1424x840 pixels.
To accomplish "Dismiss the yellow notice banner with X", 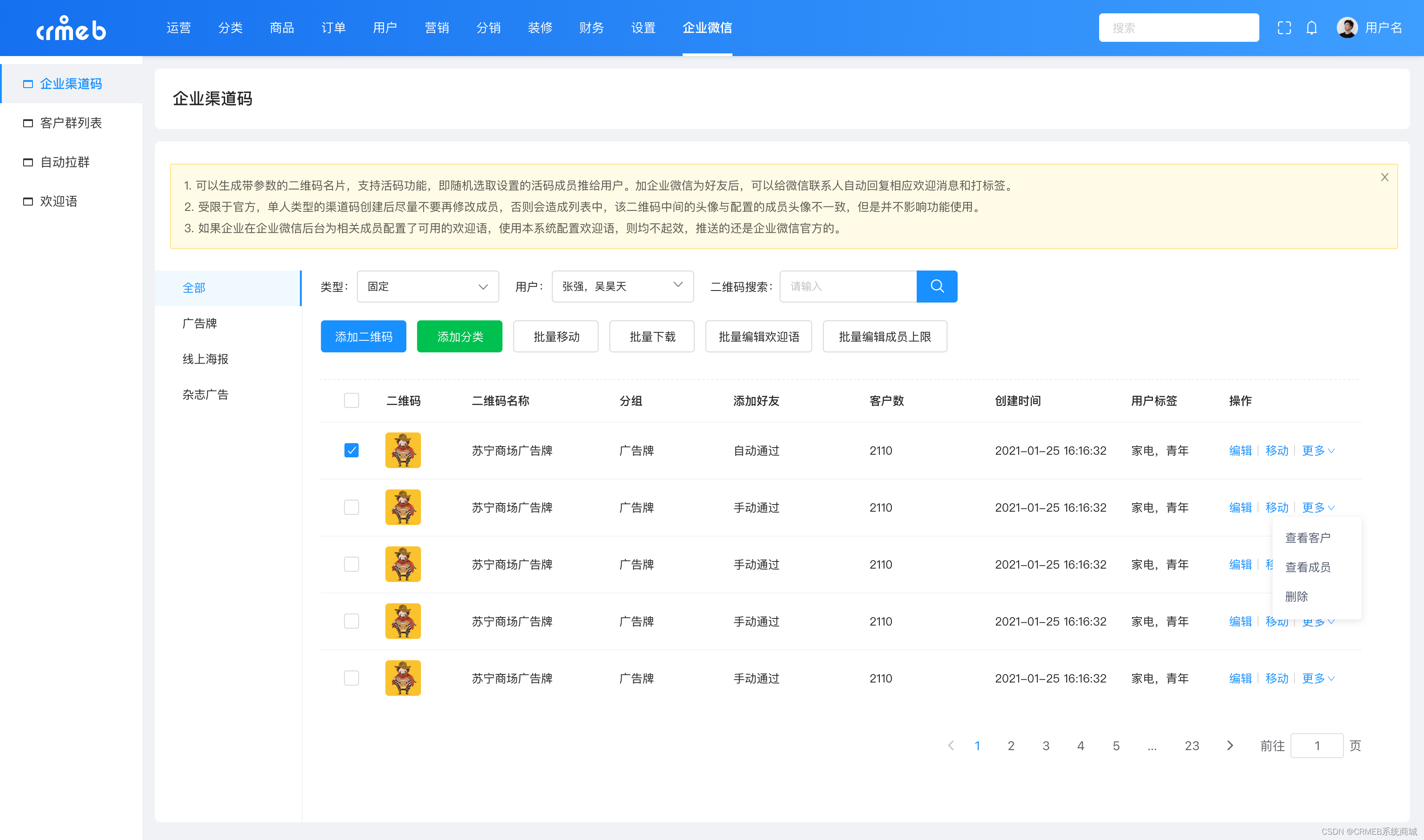I will click(1384, 177).
